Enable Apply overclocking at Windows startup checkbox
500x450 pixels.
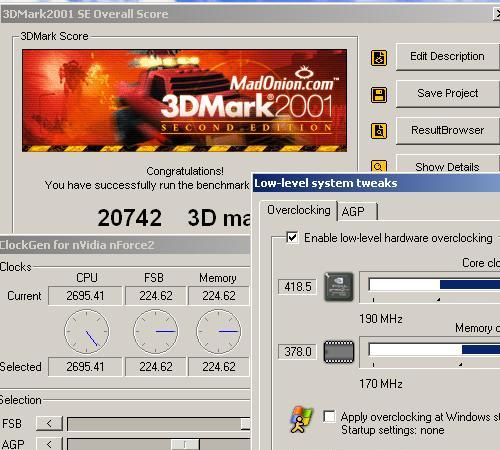point(329,416)
